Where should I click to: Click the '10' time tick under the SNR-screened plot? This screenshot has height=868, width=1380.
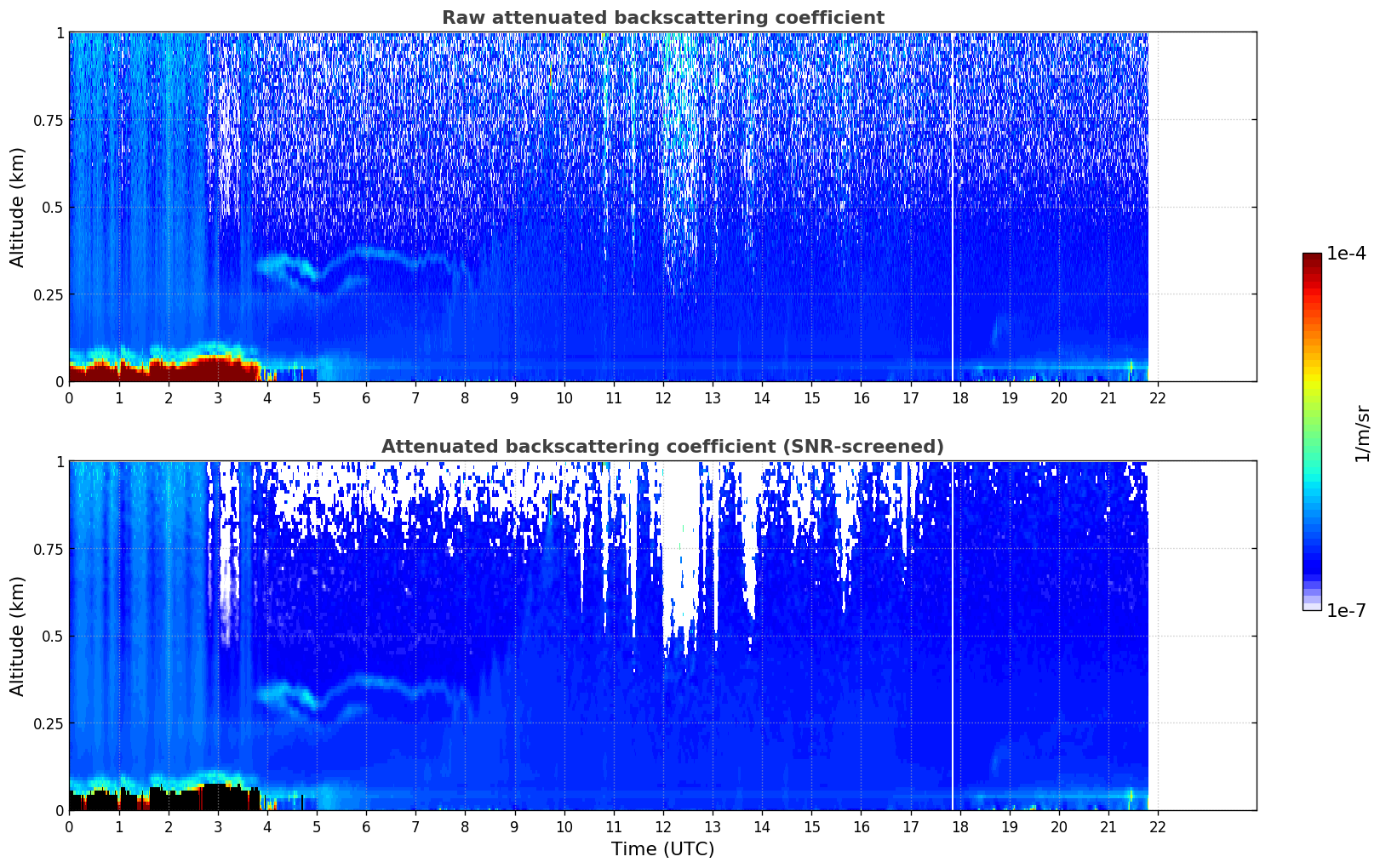[564, 826]
